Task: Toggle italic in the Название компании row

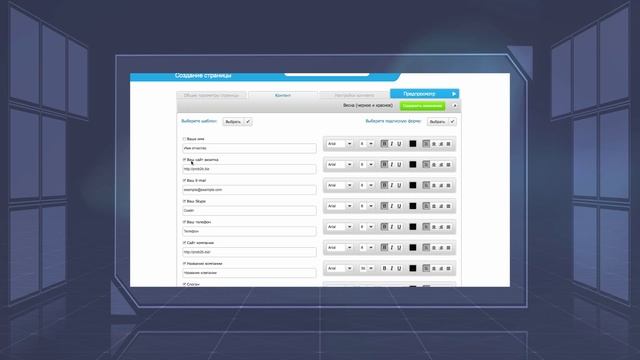Action: pos(392,269)
